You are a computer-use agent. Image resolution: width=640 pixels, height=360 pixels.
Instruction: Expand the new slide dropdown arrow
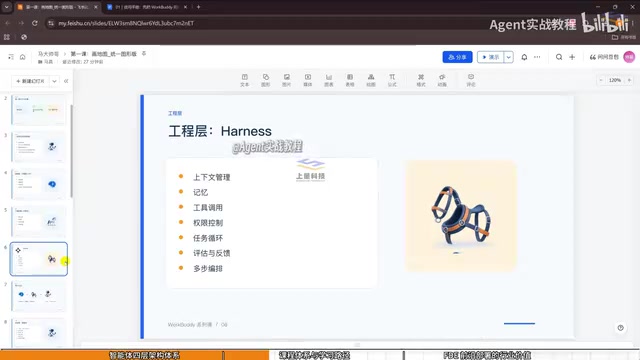coord(54,81)
